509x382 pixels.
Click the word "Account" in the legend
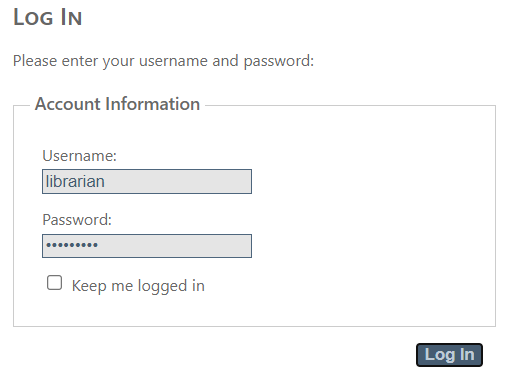(67, 104)
